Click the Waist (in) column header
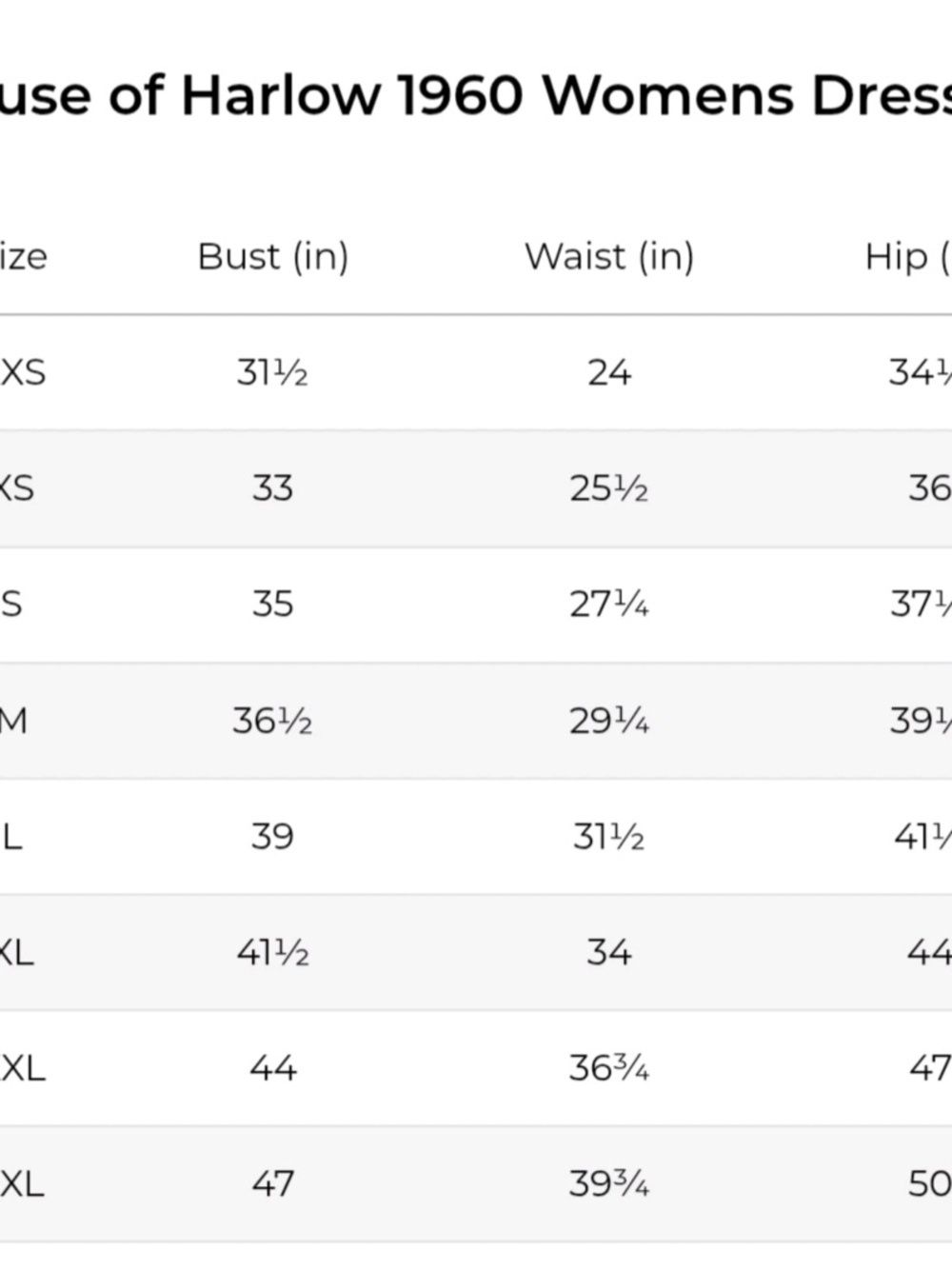 tap(609, 257)
